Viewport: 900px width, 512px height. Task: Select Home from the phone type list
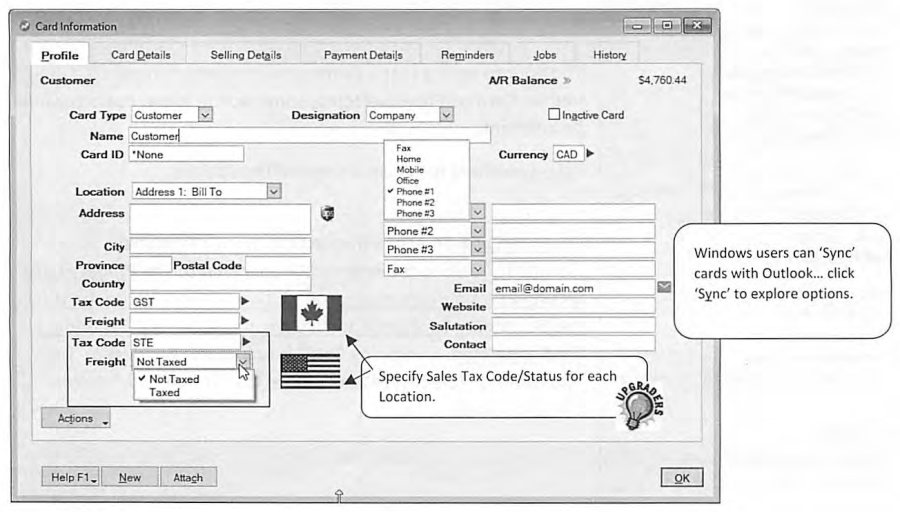(408, 158)
